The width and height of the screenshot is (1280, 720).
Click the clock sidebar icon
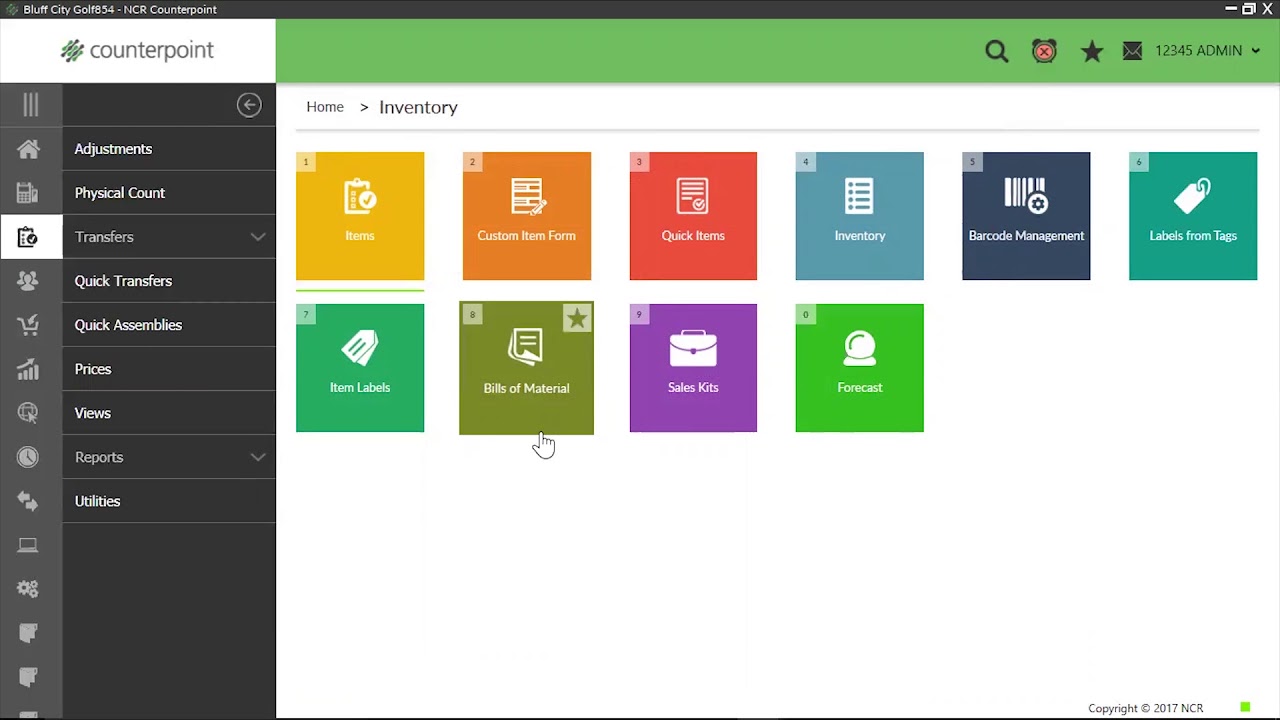[x=28, y=457]
